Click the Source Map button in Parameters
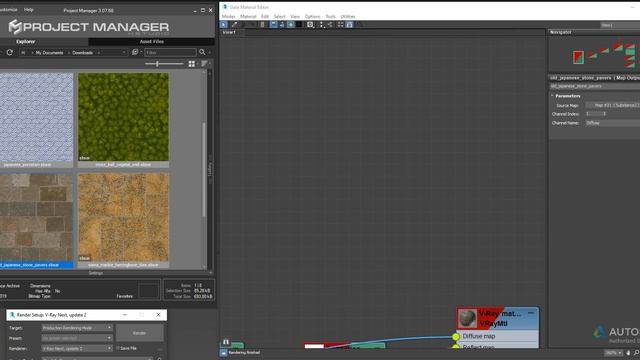 612,105
